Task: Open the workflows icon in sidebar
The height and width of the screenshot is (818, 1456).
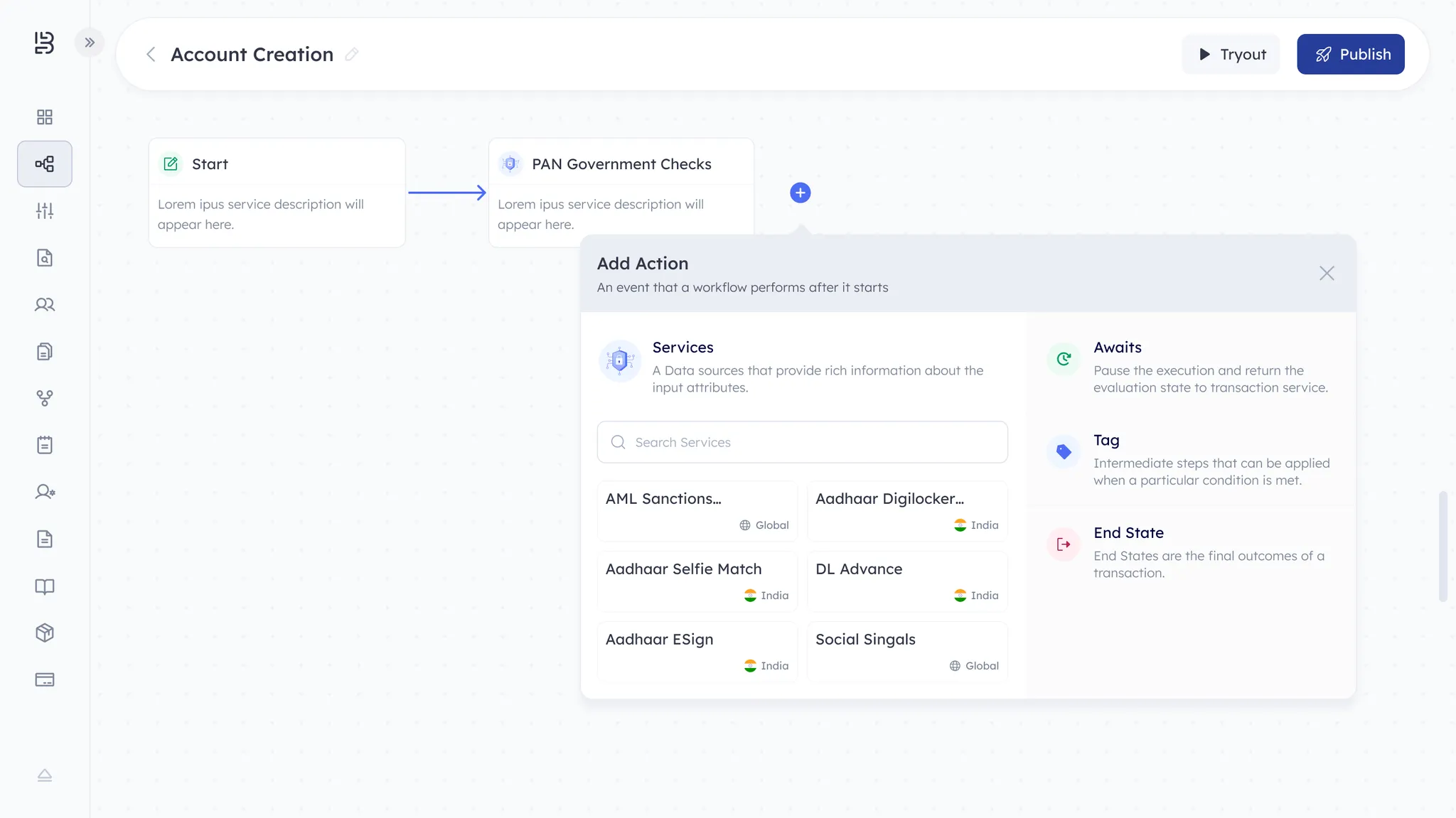Action: tap(45, 164)
